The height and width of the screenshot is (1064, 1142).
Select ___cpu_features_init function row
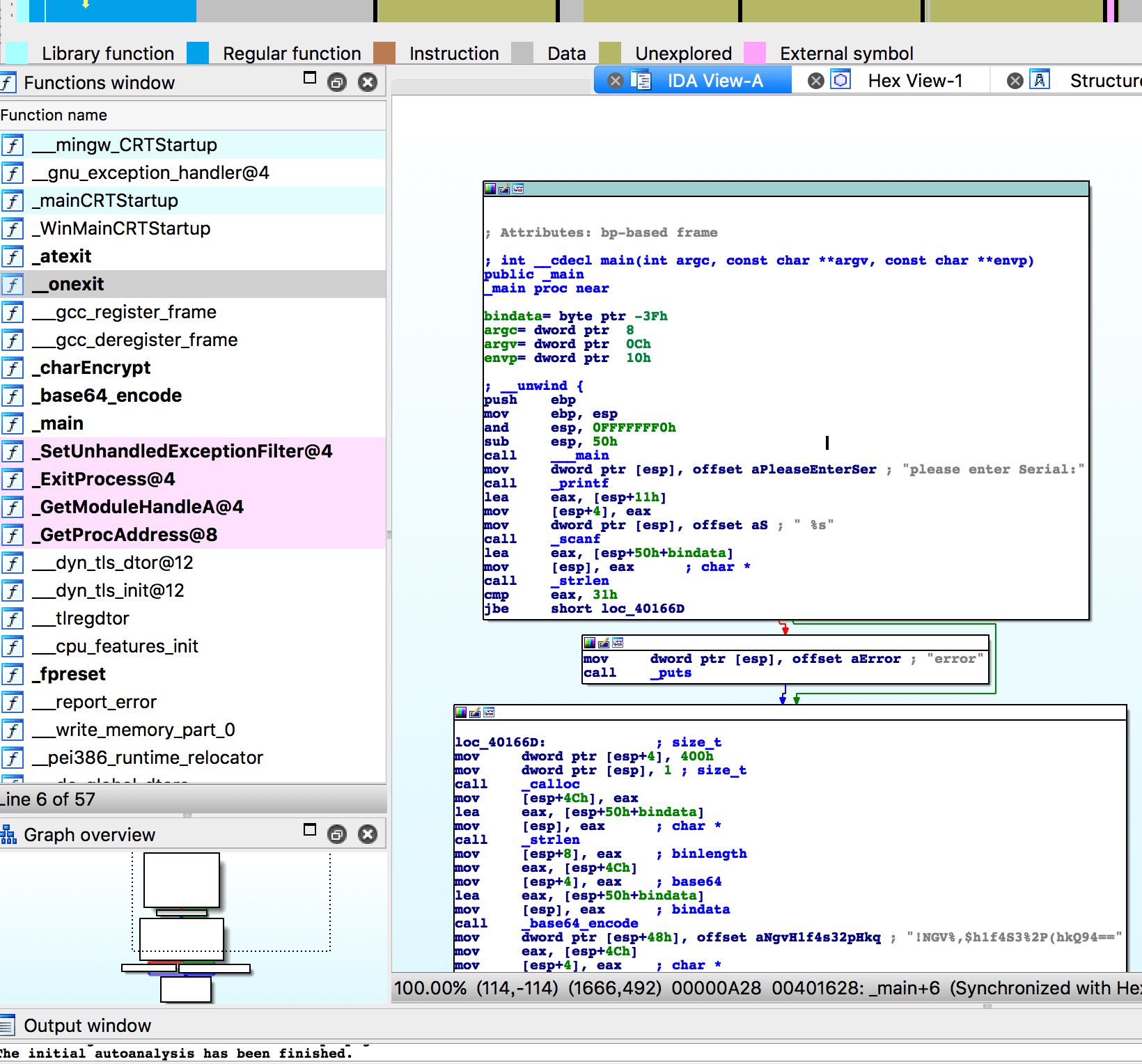pos(193,646)
